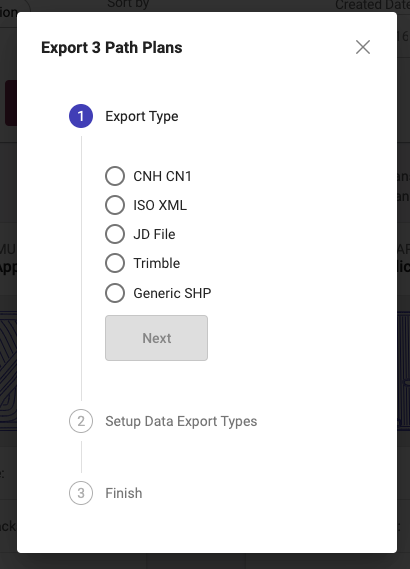The image size is (410, 569).
Task: Click the path plan map thumbnail at right edge
Action: pos(403,370)
